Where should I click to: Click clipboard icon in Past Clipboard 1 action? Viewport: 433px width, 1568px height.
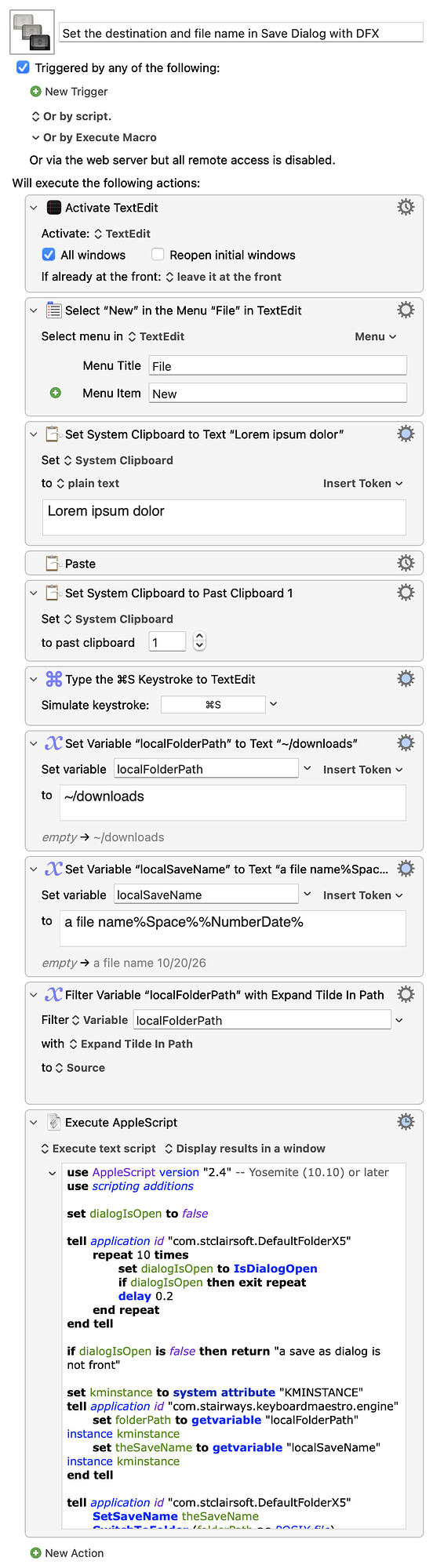(53, 593)
